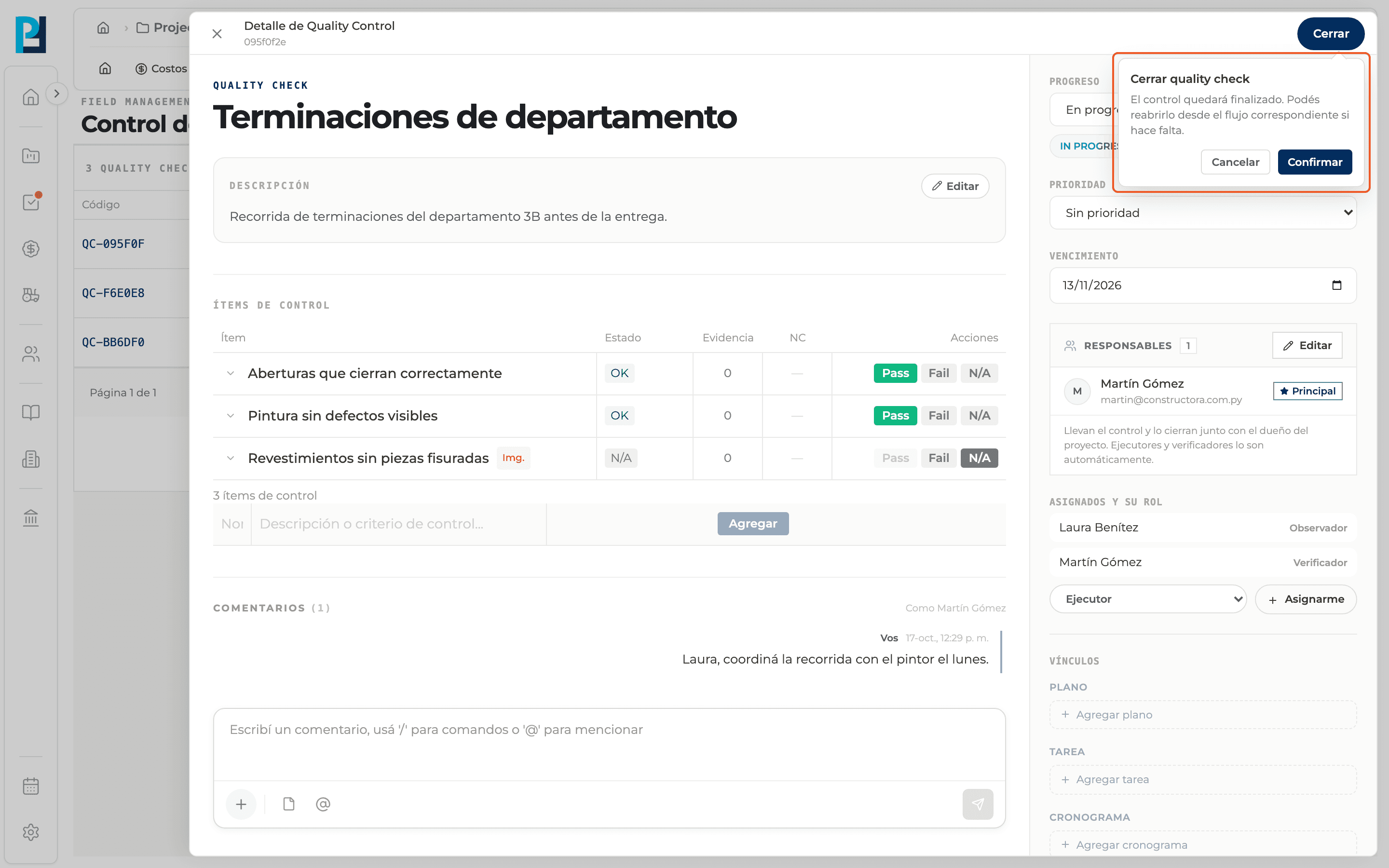1389x868 pixels.
Task: Click the Asignarme button
Action: 1306,599
